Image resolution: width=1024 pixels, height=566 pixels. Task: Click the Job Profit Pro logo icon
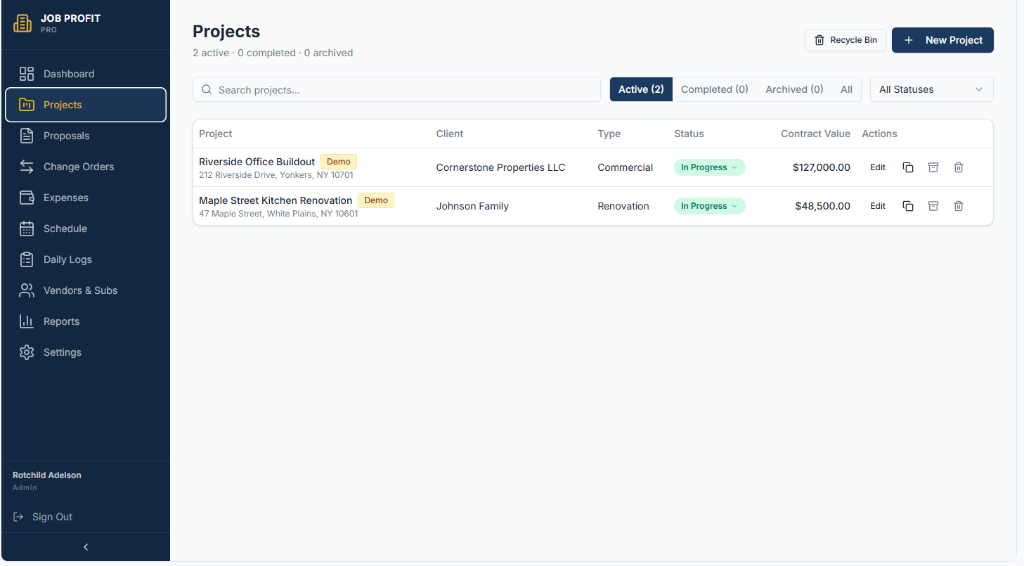pos(22,23)
